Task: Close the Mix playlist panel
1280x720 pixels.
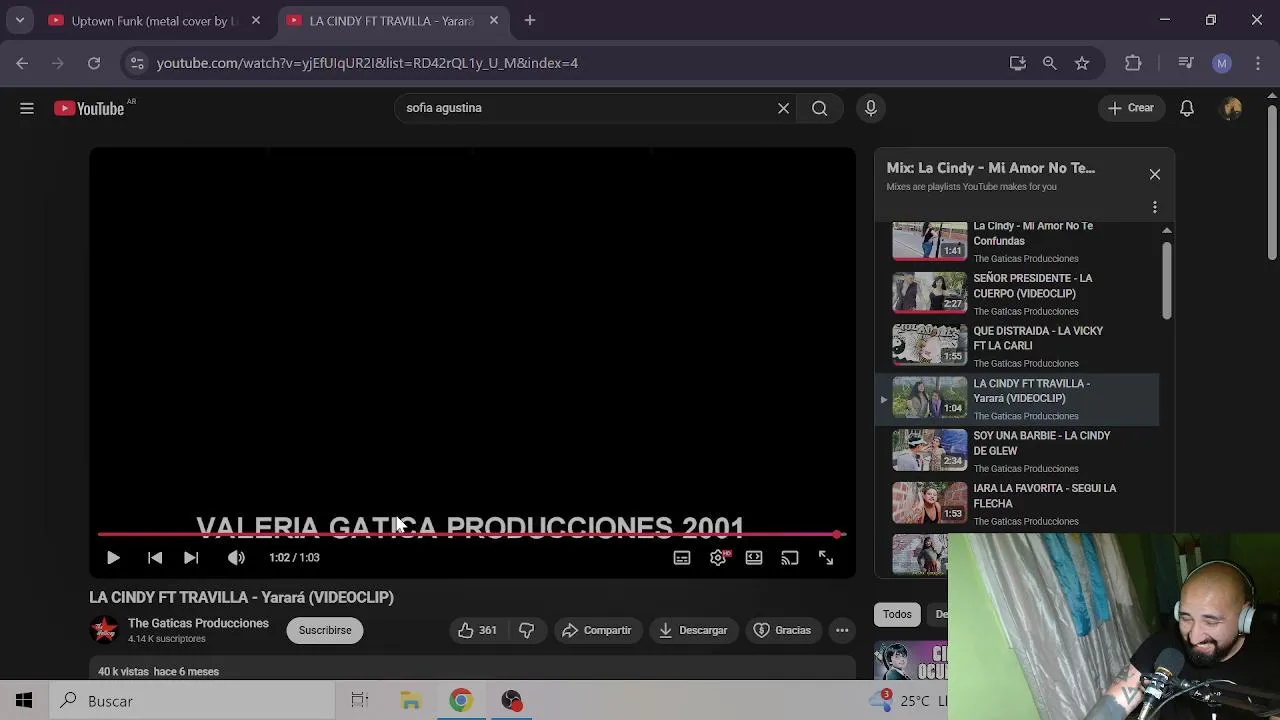Action: point(1155,174)
